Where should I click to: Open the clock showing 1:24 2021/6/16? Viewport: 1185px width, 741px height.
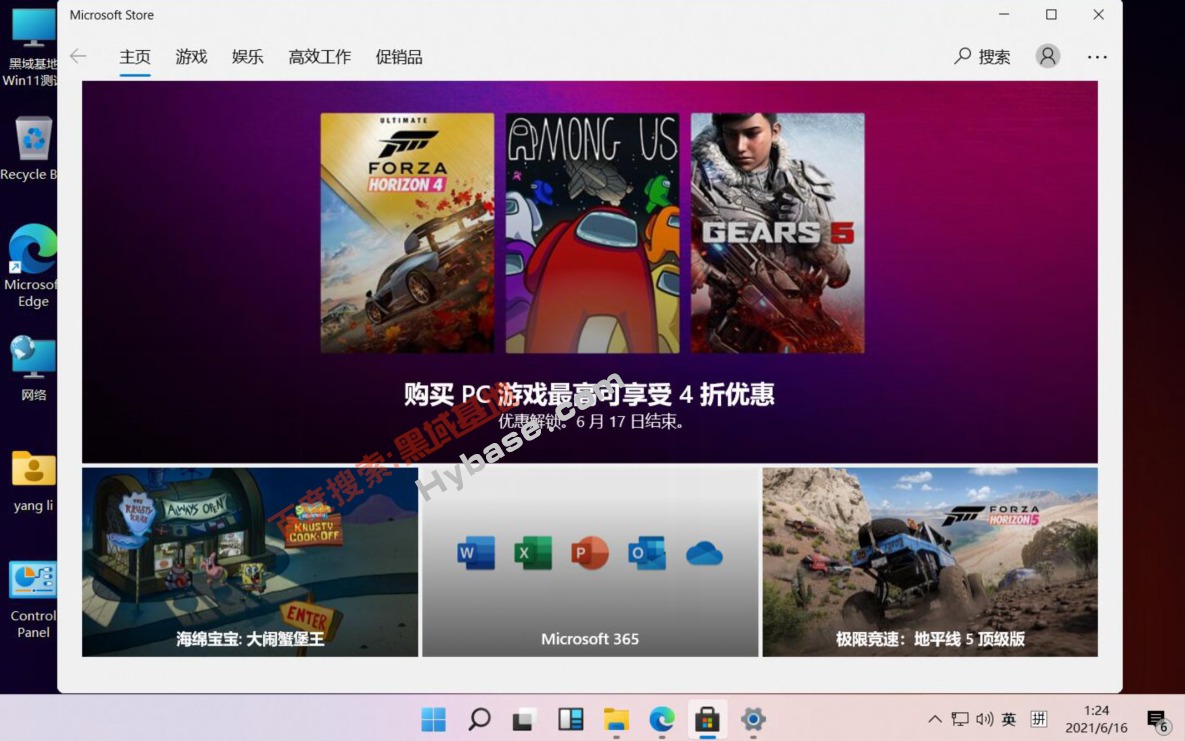[x=1096, y=719]
